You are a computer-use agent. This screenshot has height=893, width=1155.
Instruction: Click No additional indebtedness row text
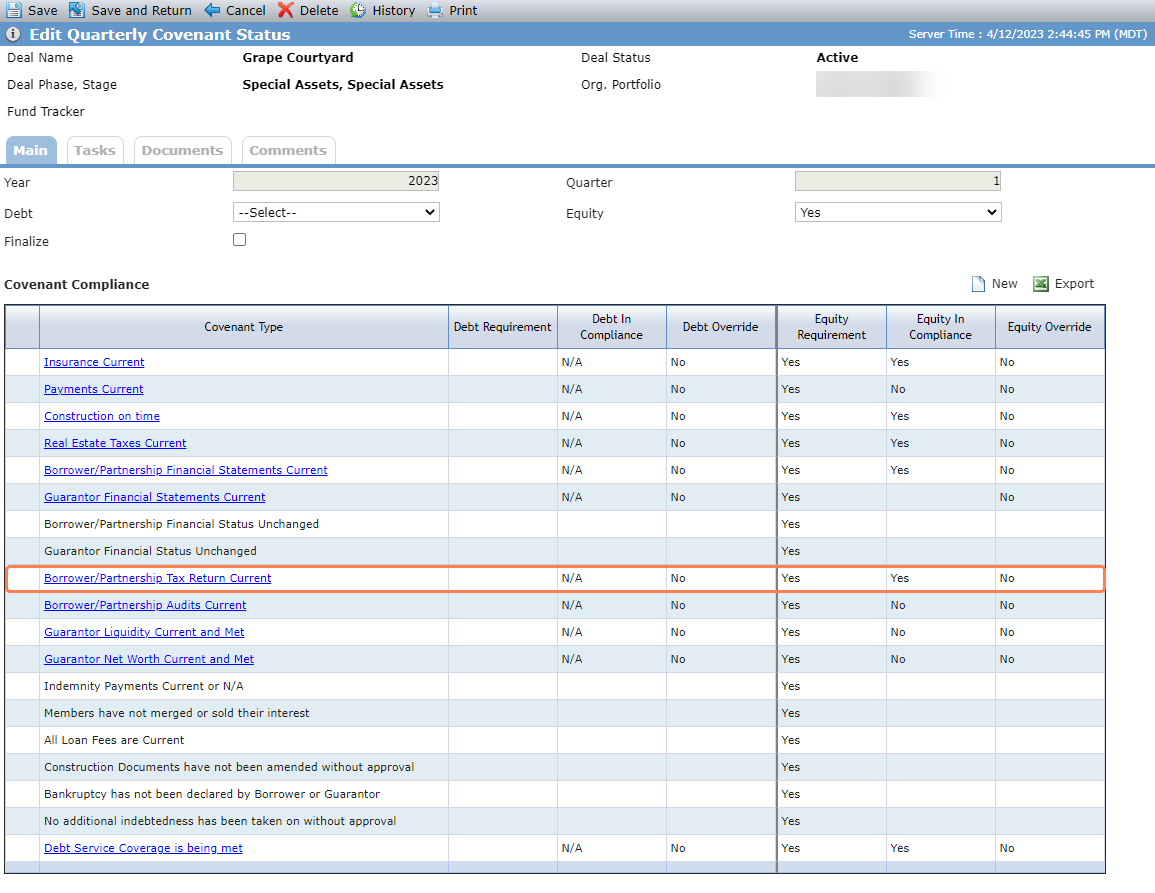pyautogui.click(x=220, y=821)
